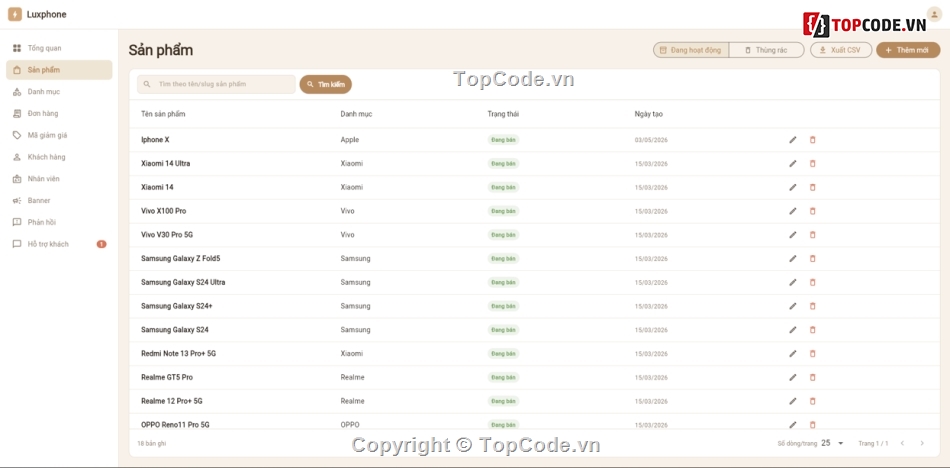Screen dimensions: 950x468
Task: Edit Vivo V30 Pro 5G
Action: tap(792, 235)
